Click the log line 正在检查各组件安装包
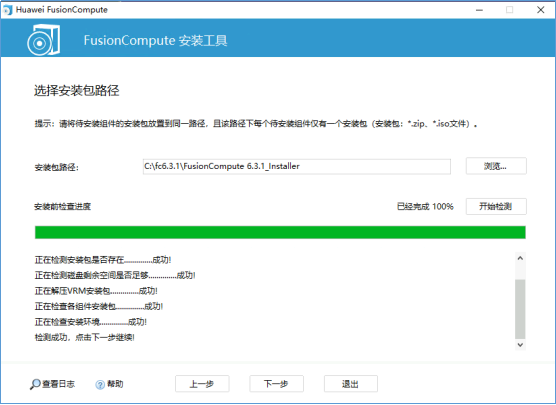Viewport: 556px width, 405px height. (x=99, y=306)
